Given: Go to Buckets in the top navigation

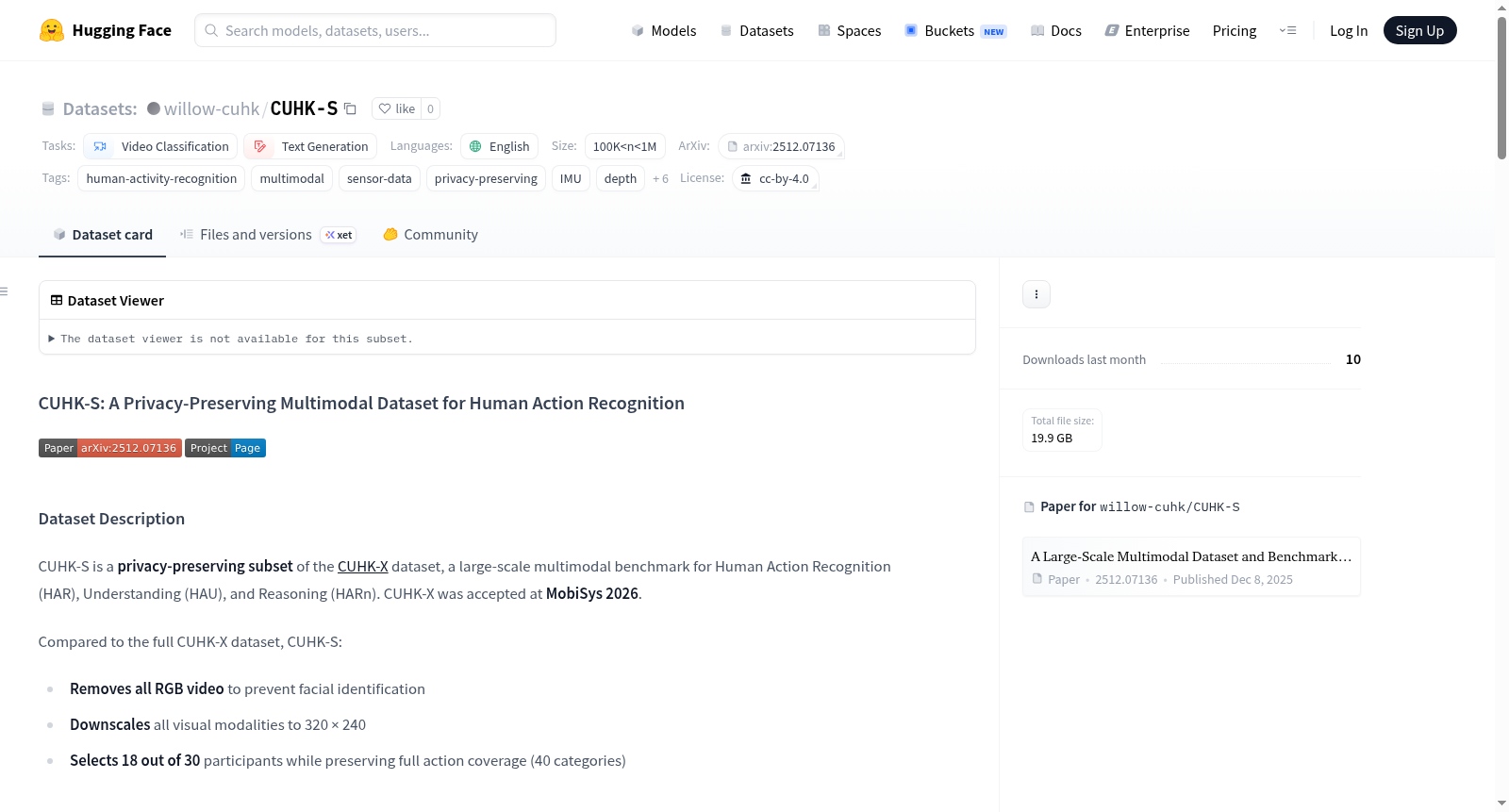Looking at the screenshot, I should tap(955, 30).
